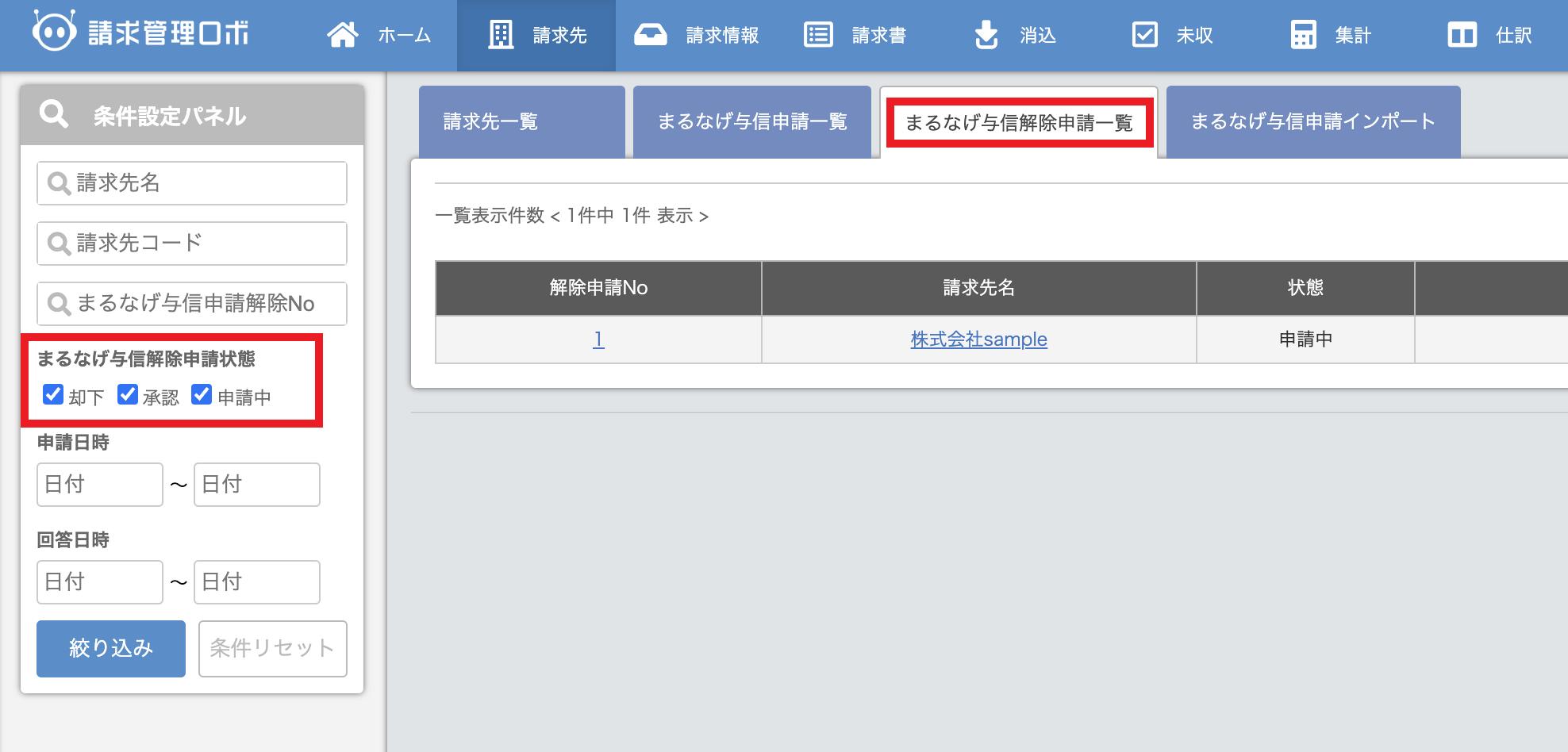Click the 請求情報 inbox tray icon
1568x752 pixels.
(x=651, y=35)
